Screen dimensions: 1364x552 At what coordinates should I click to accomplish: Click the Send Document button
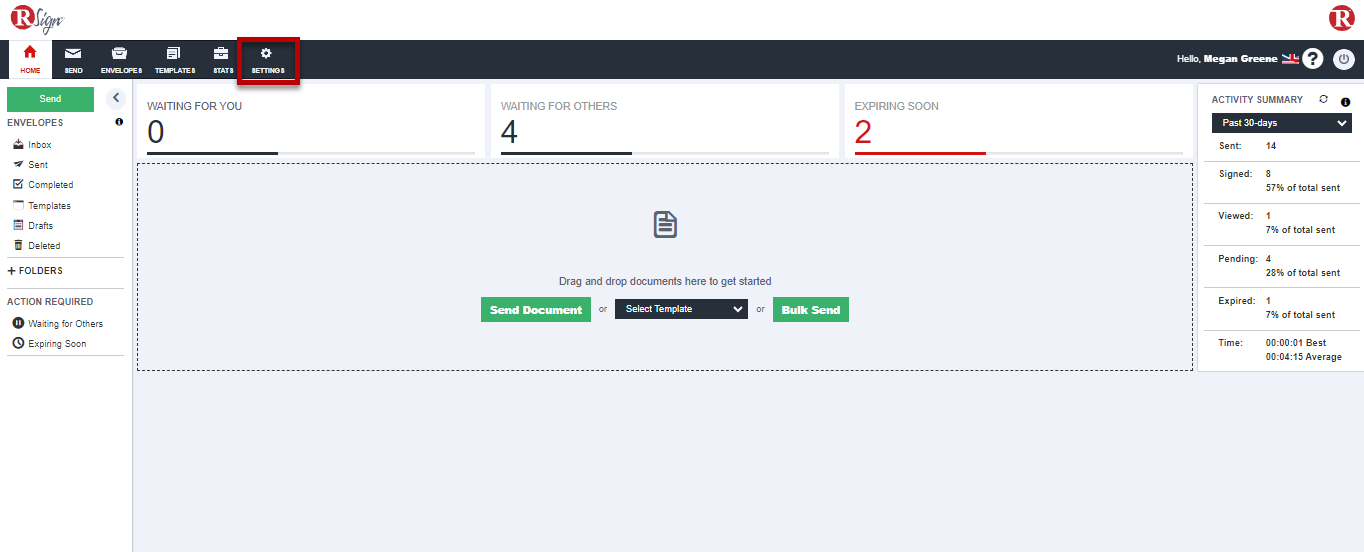pyautogui.click(x=536, y=310)
